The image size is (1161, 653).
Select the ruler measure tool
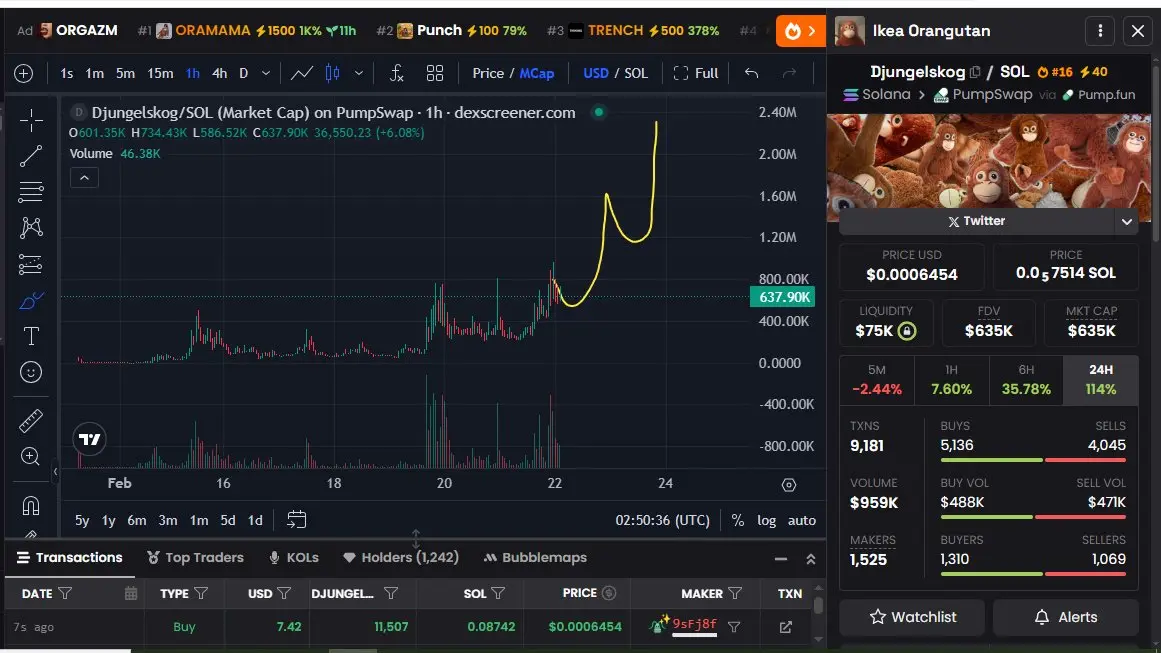(x=31, y=421)
